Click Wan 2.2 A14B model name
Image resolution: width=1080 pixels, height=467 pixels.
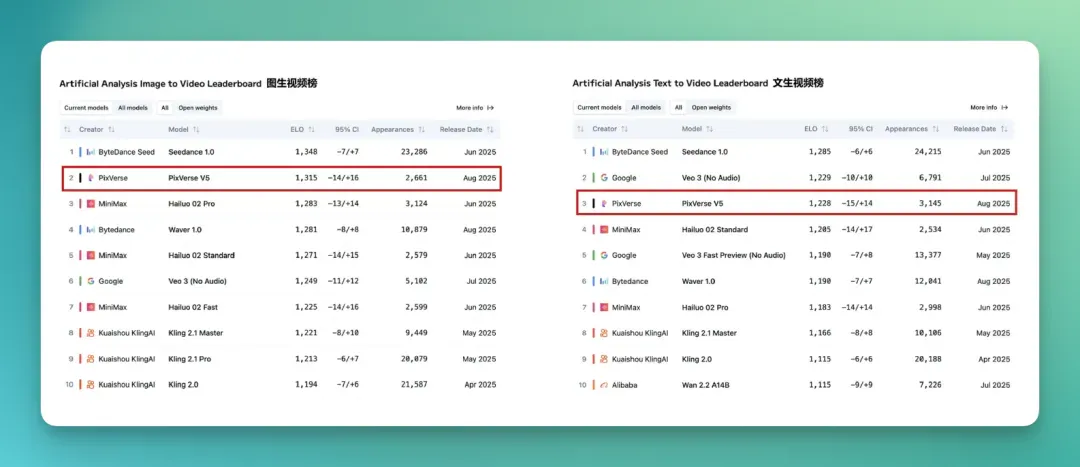(x=705, y=385)
